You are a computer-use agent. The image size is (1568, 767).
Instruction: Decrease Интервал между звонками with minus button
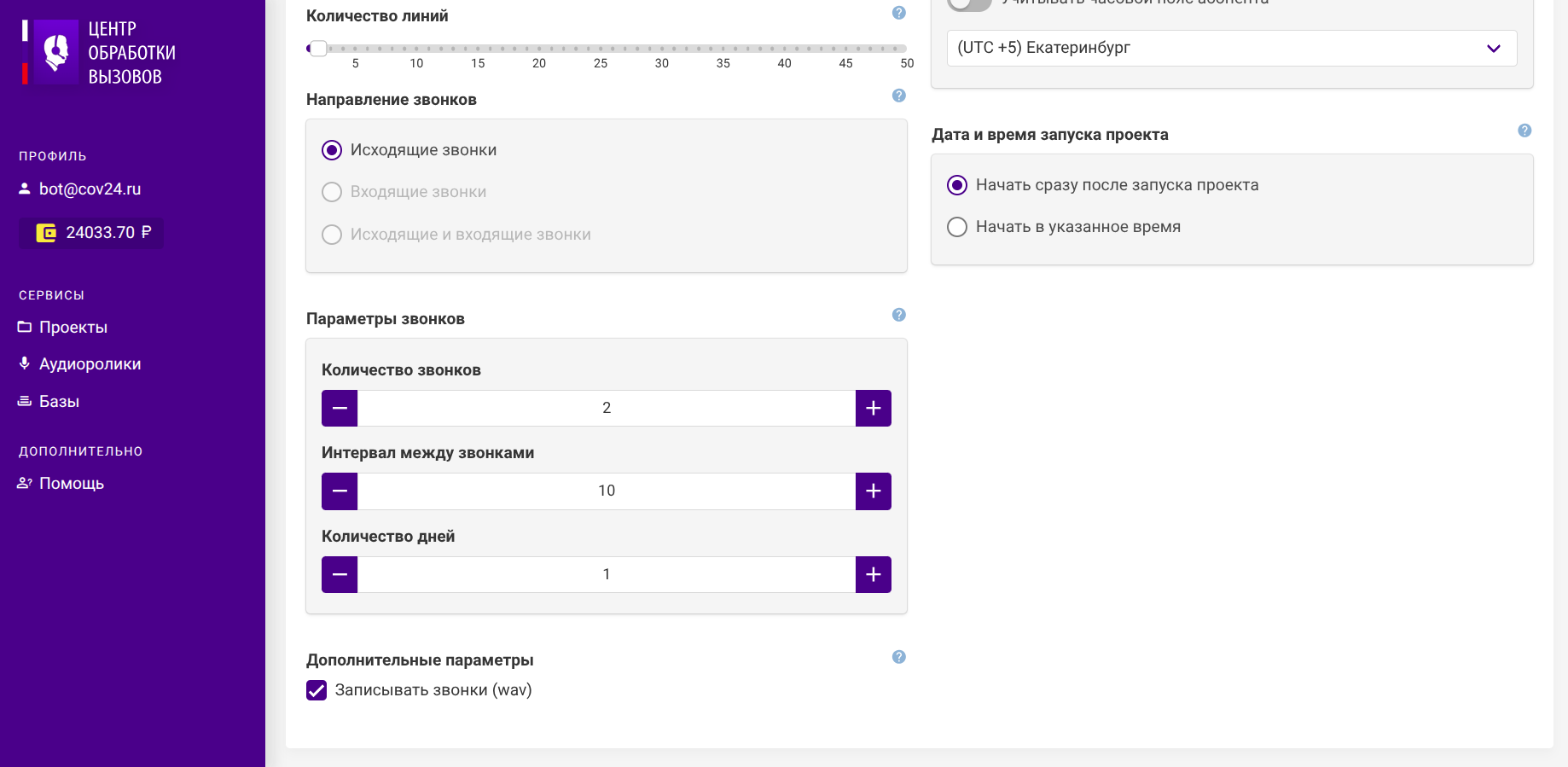340,491
